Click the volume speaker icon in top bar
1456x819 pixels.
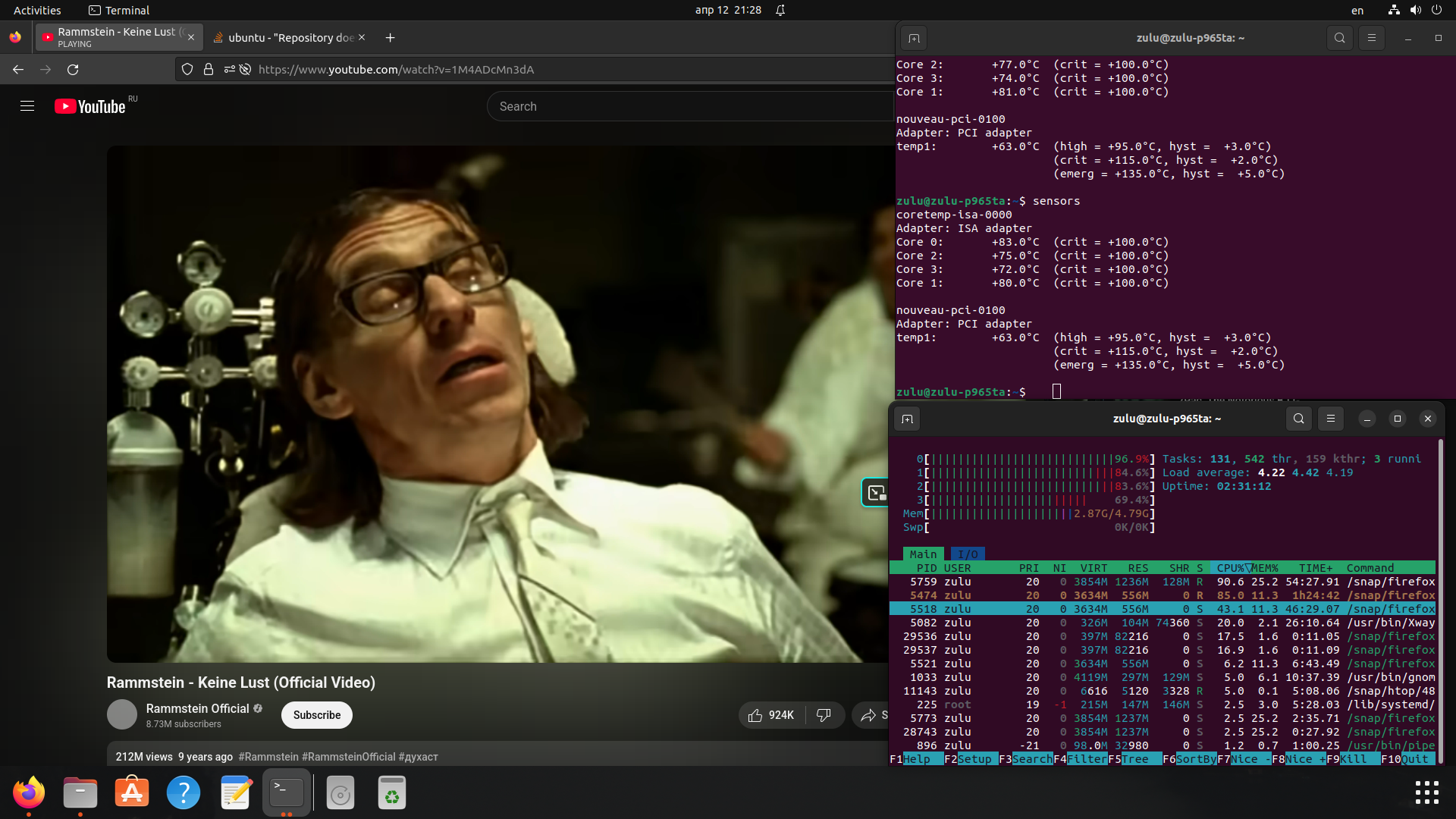(x=1415, y=10)
